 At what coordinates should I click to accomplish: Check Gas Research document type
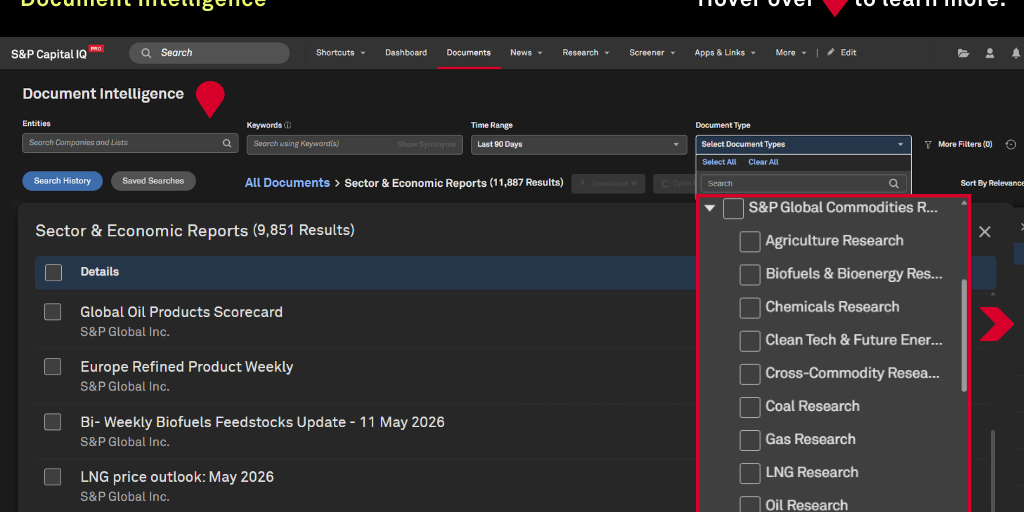tap(750, 440)
